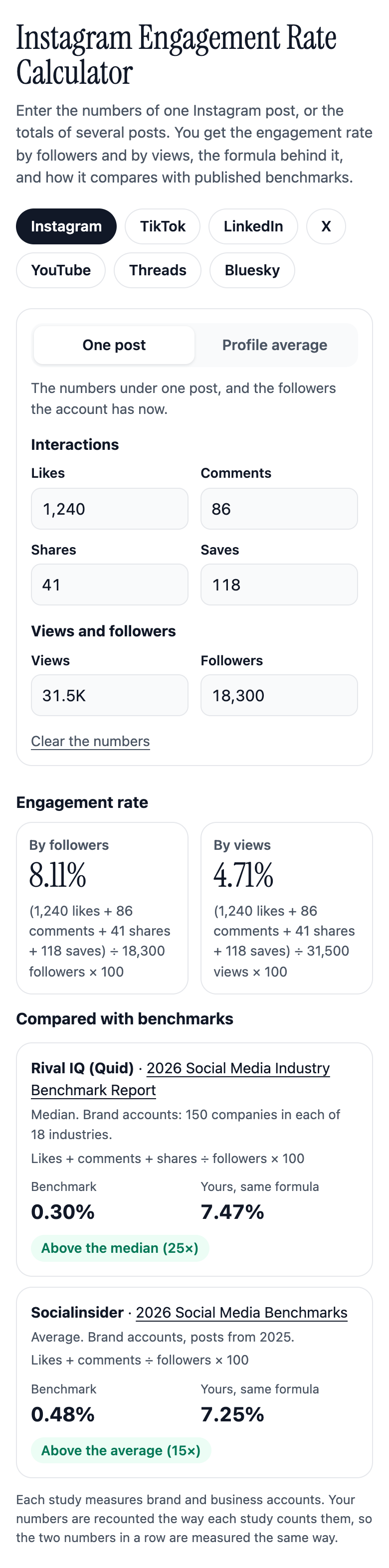Select the X platform pill
This screenshot has width=389, height=1568.
[x=326, y=226]
